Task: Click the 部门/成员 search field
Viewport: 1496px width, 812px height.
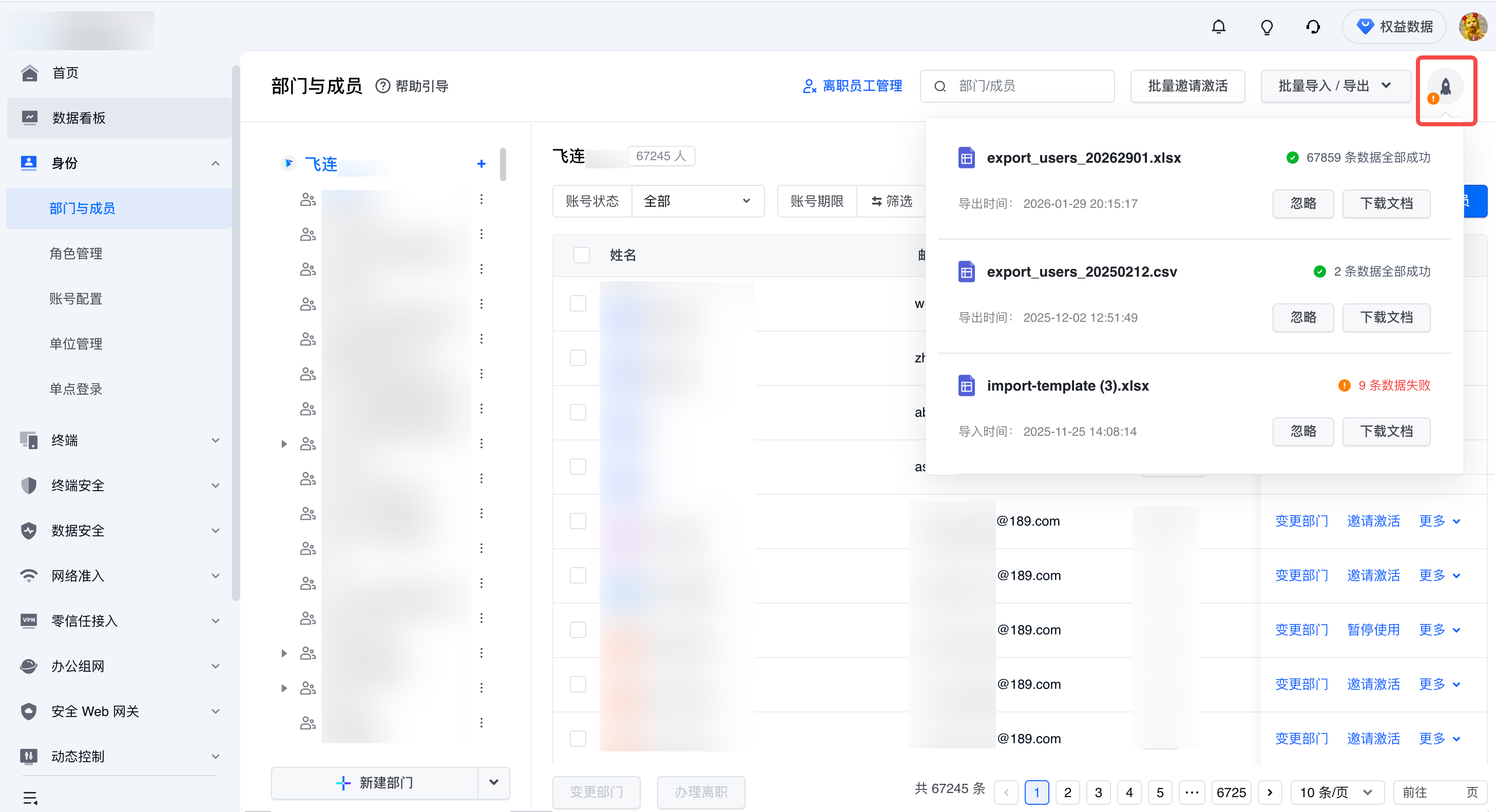Action: point(1018,86)
